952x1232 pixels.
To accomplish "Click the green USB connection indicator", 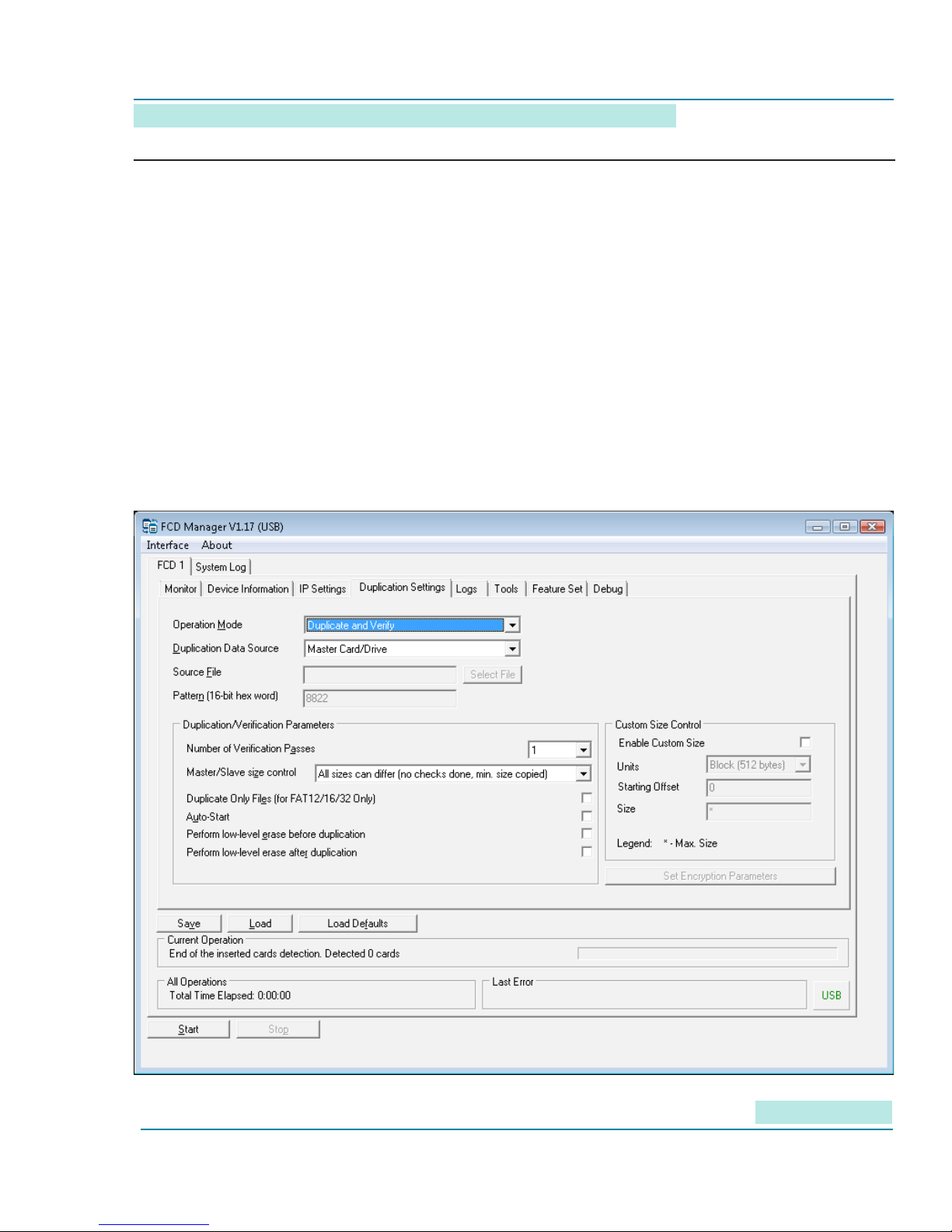I will click(831, 995).
